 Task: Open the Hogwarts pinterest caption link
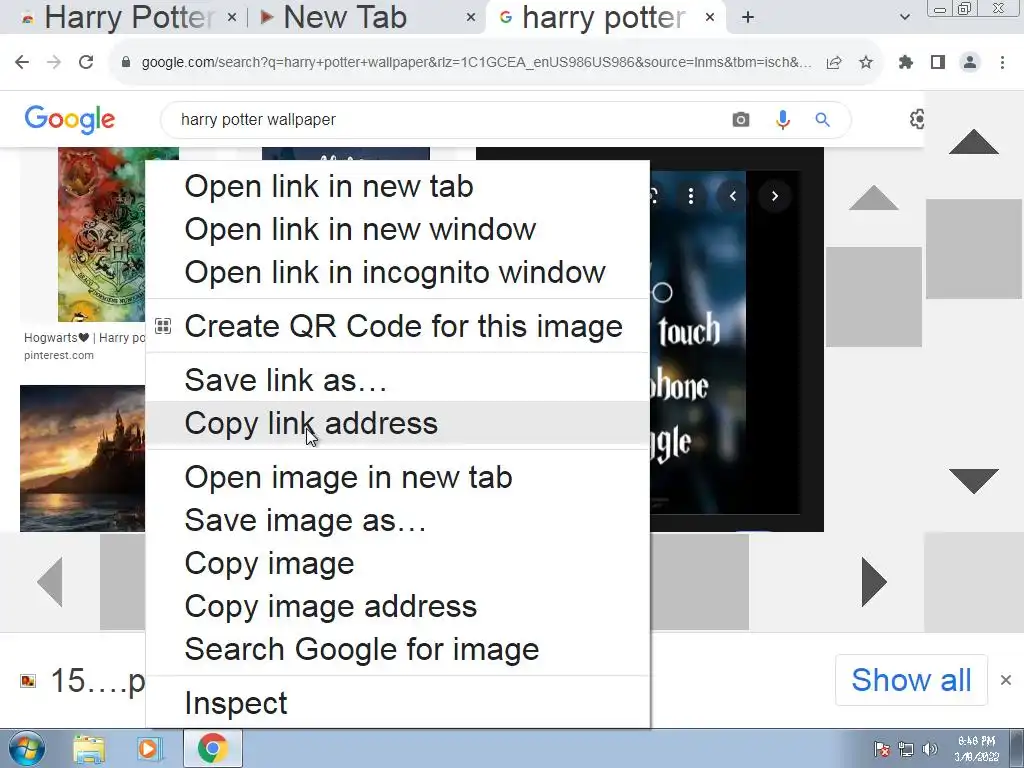tap(84, 338)
